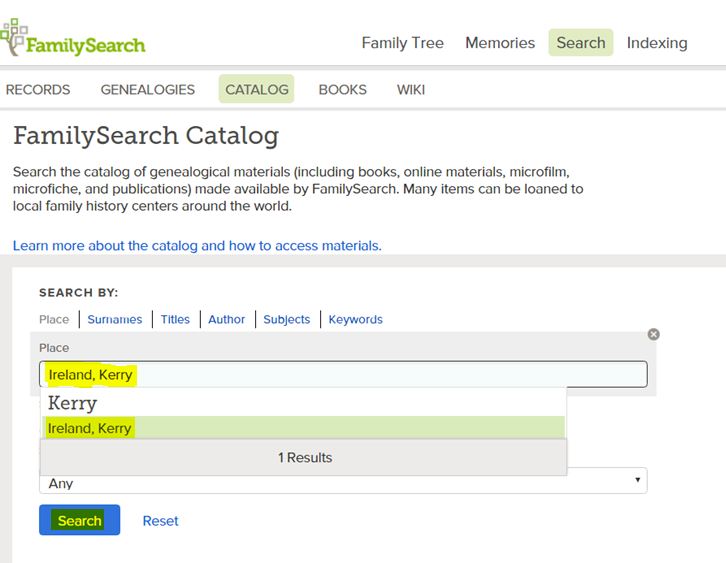Choose the Keywords search option

(x=356, y=319)
